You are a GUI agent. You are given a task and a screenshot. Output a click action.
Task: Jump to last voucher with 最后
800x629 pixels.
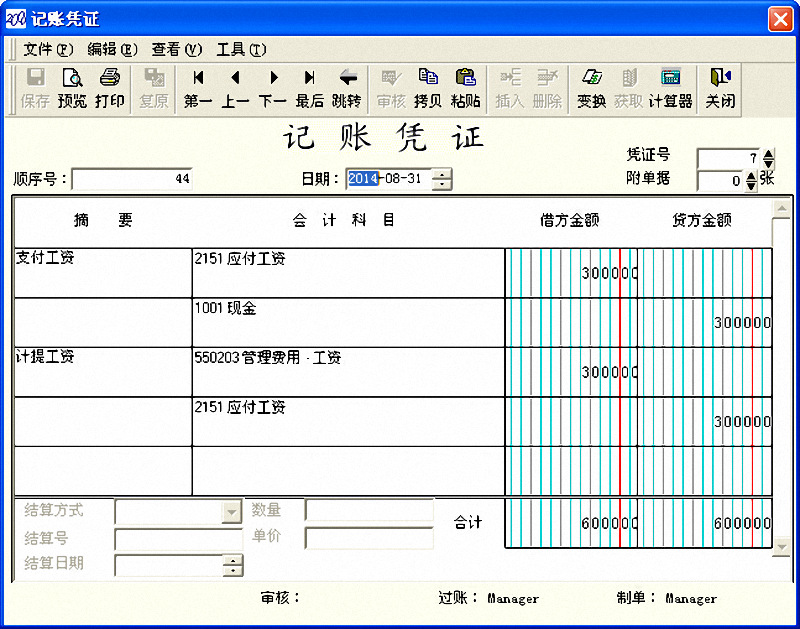310,89
